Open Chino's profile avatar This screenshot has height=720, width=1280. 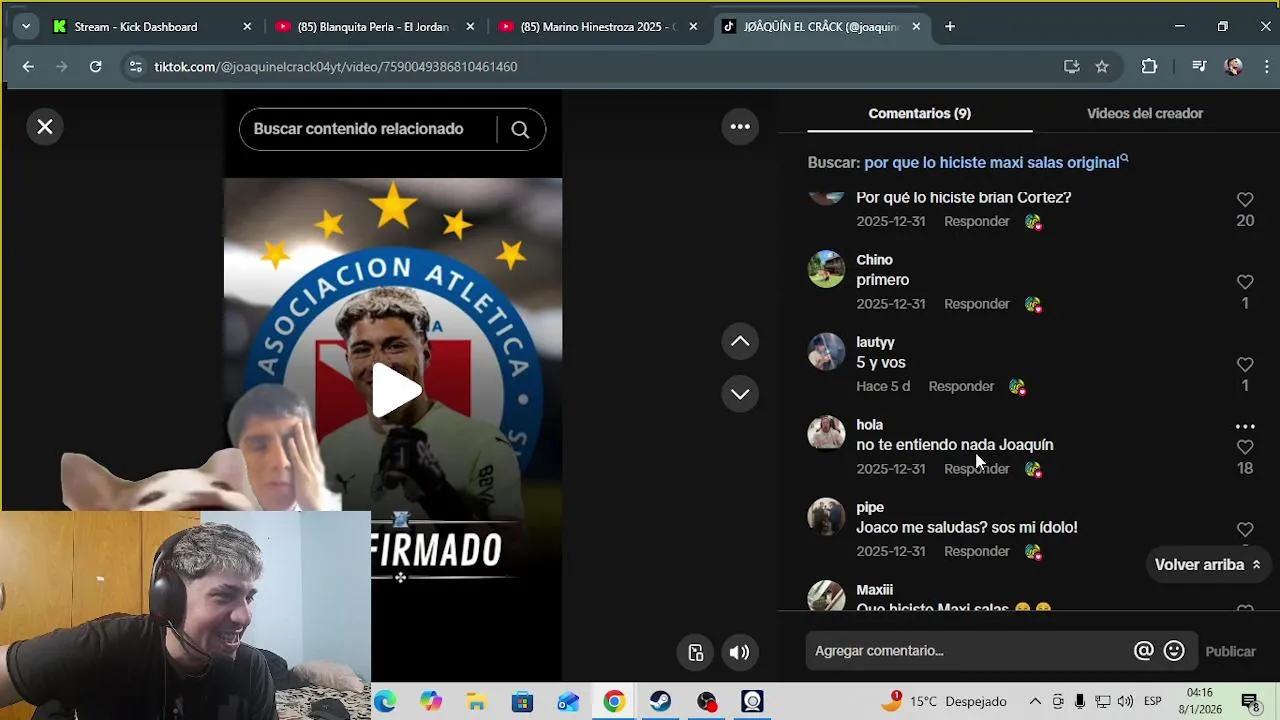826,269
